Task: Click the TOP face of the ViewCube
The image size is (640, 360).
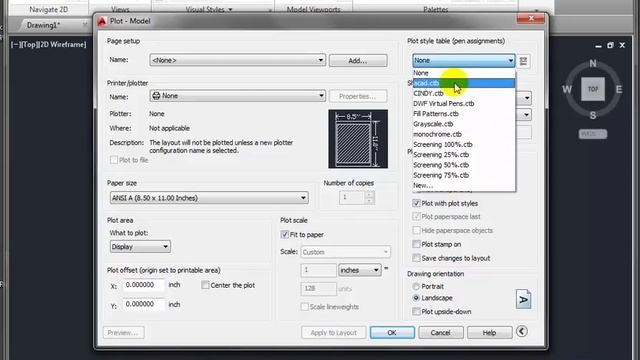Action: [x=593, y=89]
